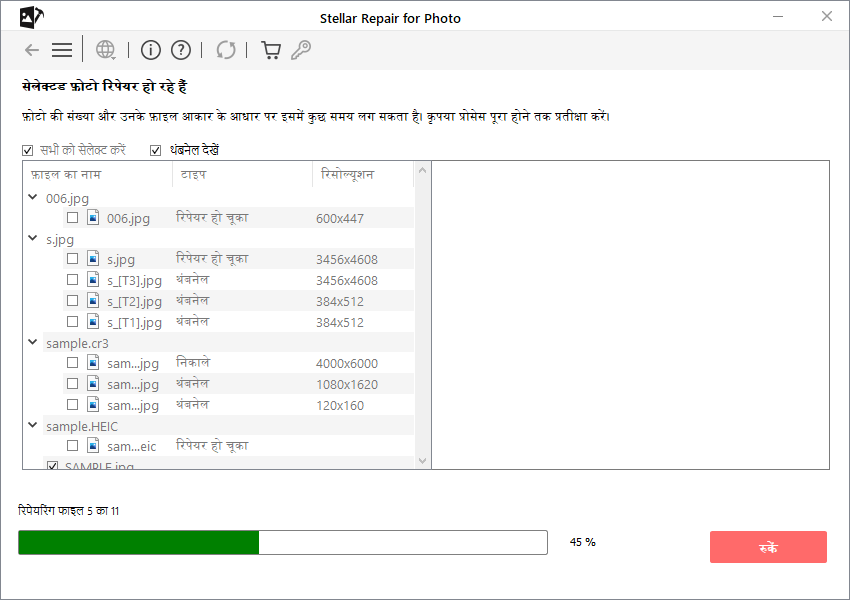Toggle the सभी को सेलेक्ट करें checkbox
850x600 pixels.
pos(28,150)
